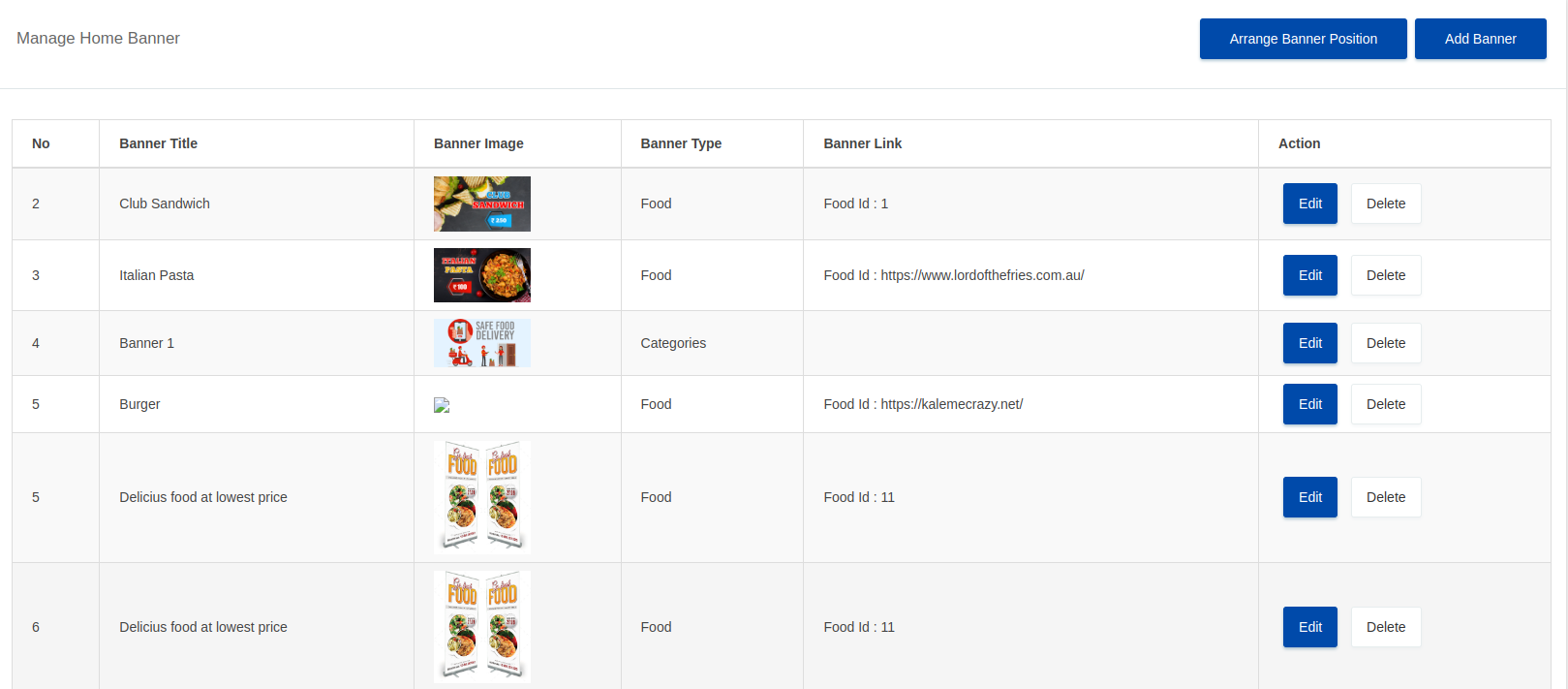The image size is (1568, 689).
Task: Edit the Club Sandwich banner
Action: [x=1309, y=204]
